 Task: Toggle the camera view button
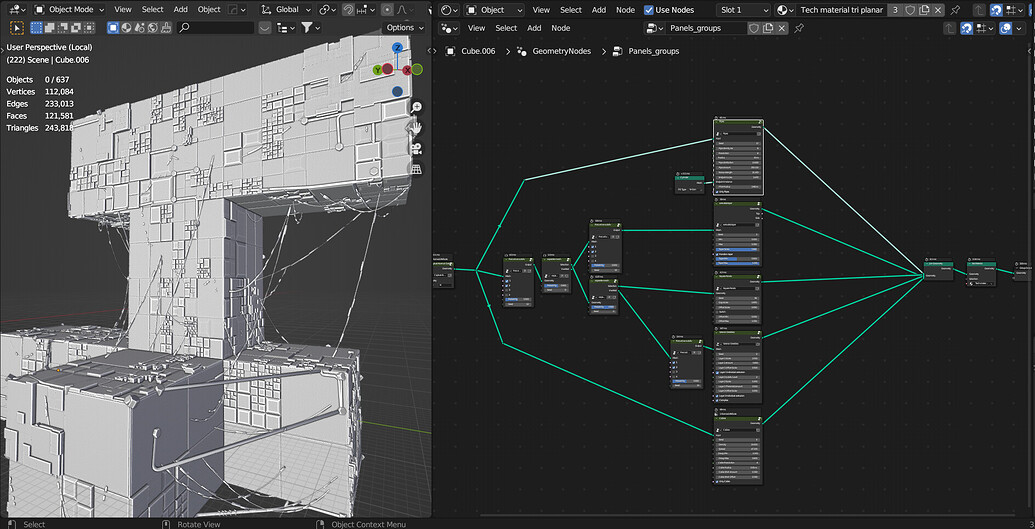click(x=417, y=148)
